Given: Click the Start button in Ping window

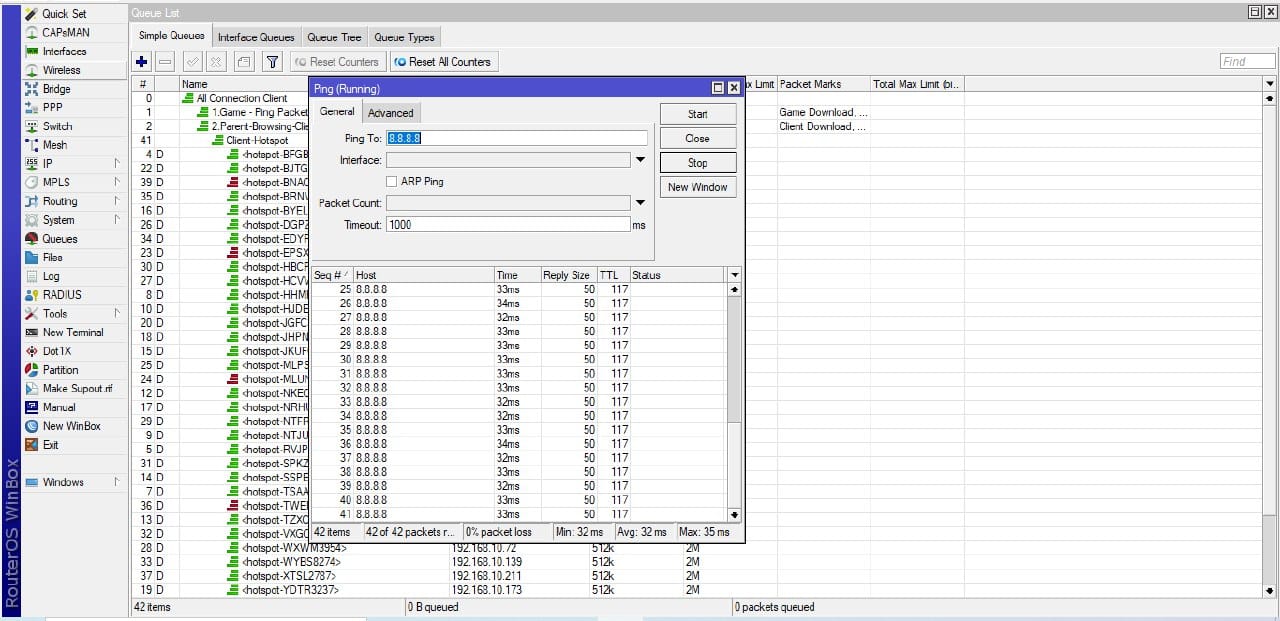Looking at the screenshot, I should tap(698, 114).
